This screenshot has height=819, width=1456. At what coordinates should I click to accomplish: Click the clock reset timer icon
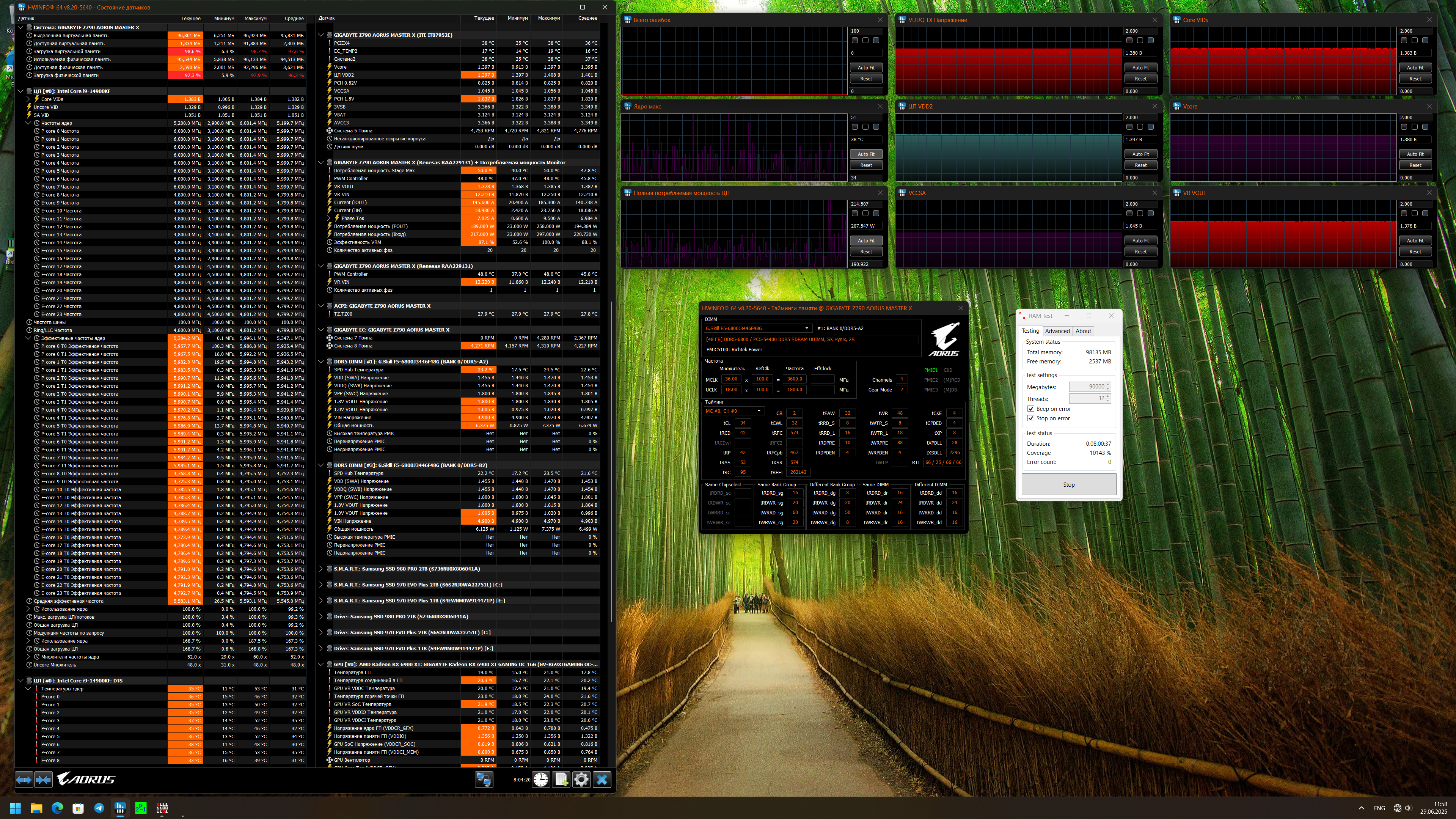541,780
